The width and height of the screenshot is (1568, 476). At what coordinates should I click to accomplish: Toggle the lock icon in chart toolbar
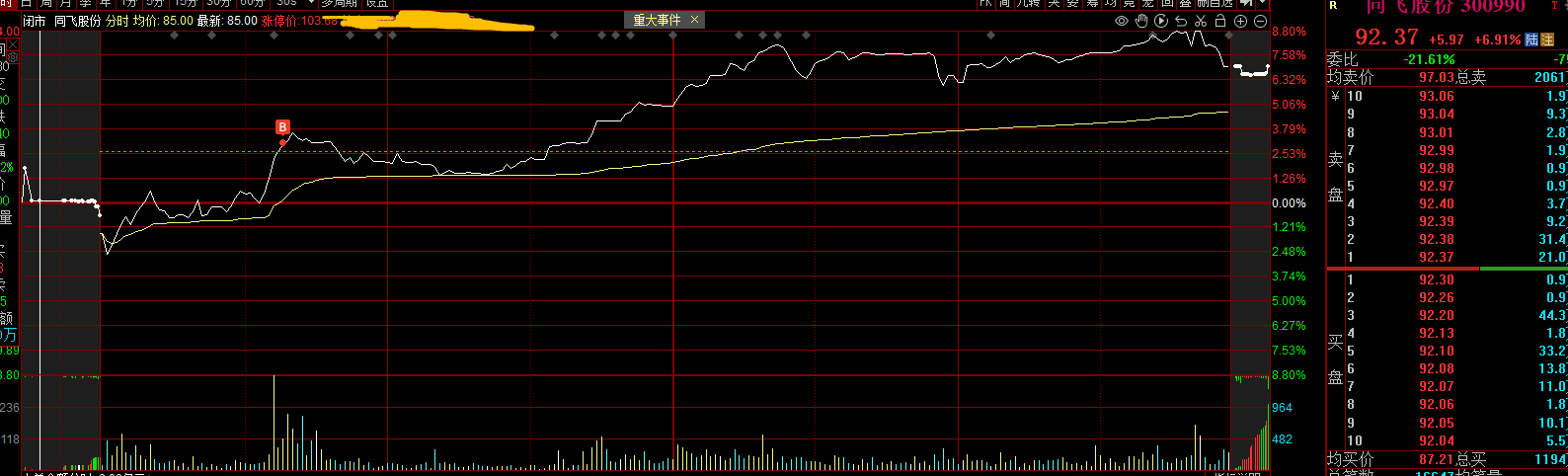(x=1220, y=21)
